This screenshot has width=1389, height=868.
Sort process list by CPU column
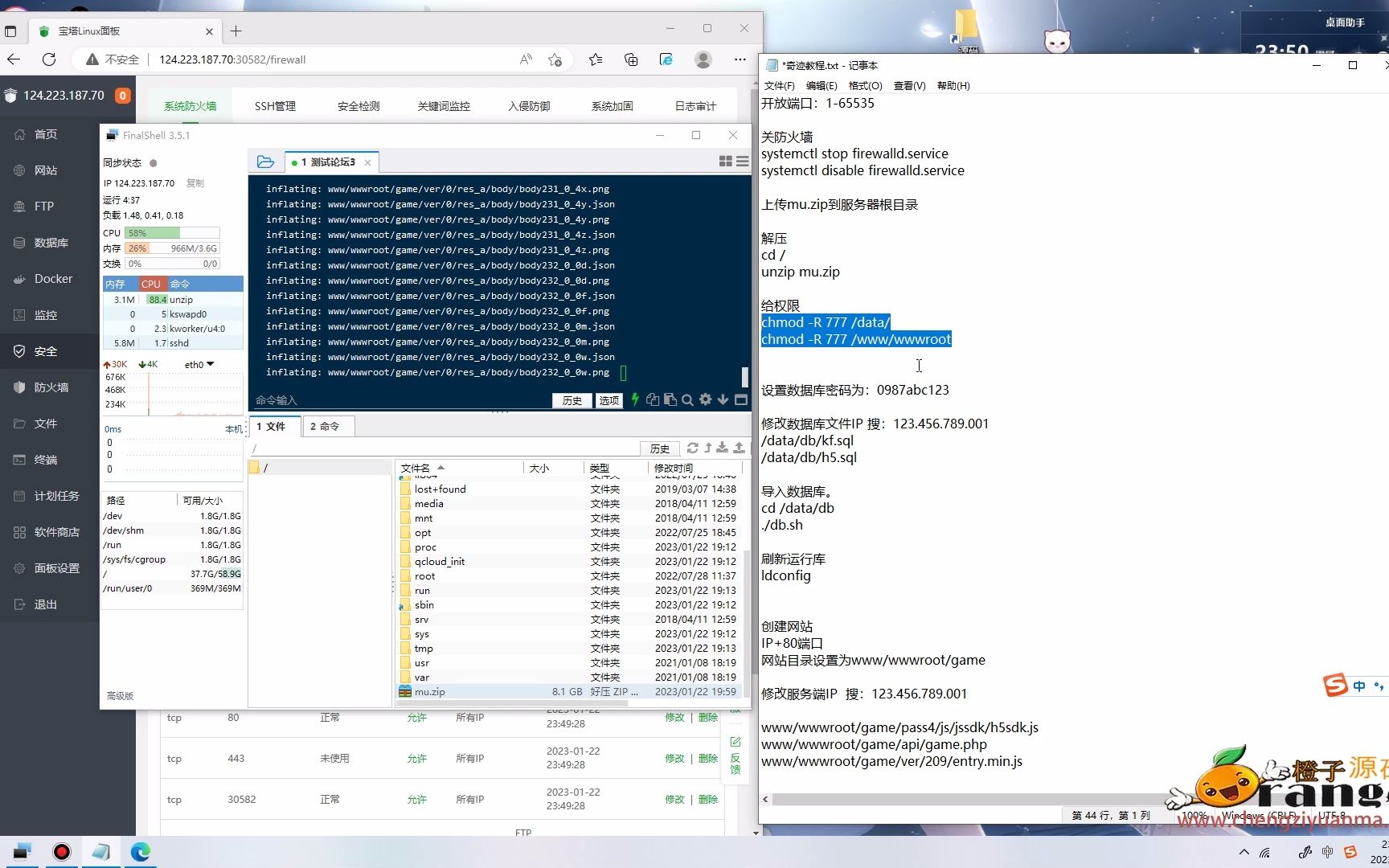click(151, 284)
